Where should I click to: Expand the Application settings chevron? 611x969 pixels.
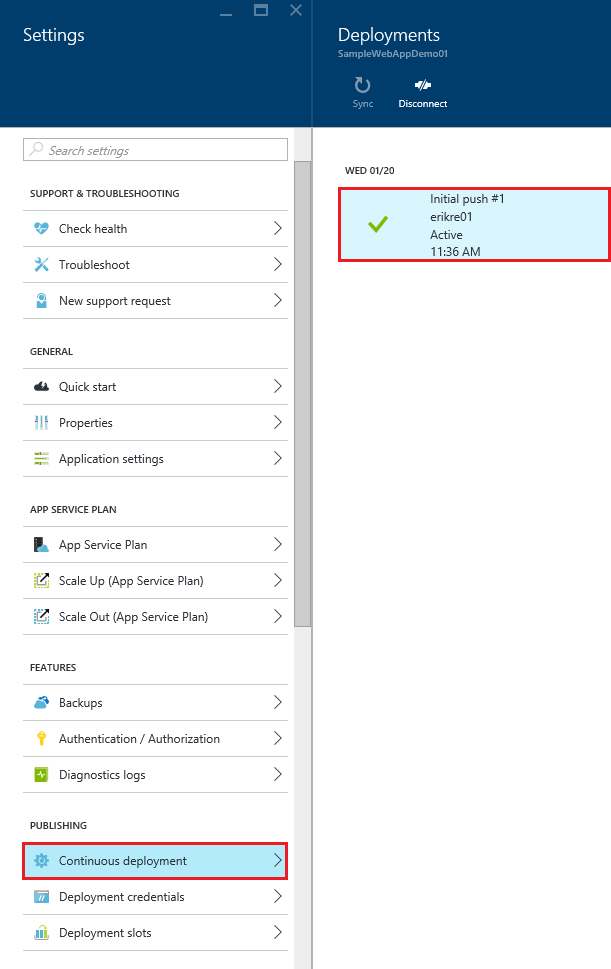click(278, 459)
